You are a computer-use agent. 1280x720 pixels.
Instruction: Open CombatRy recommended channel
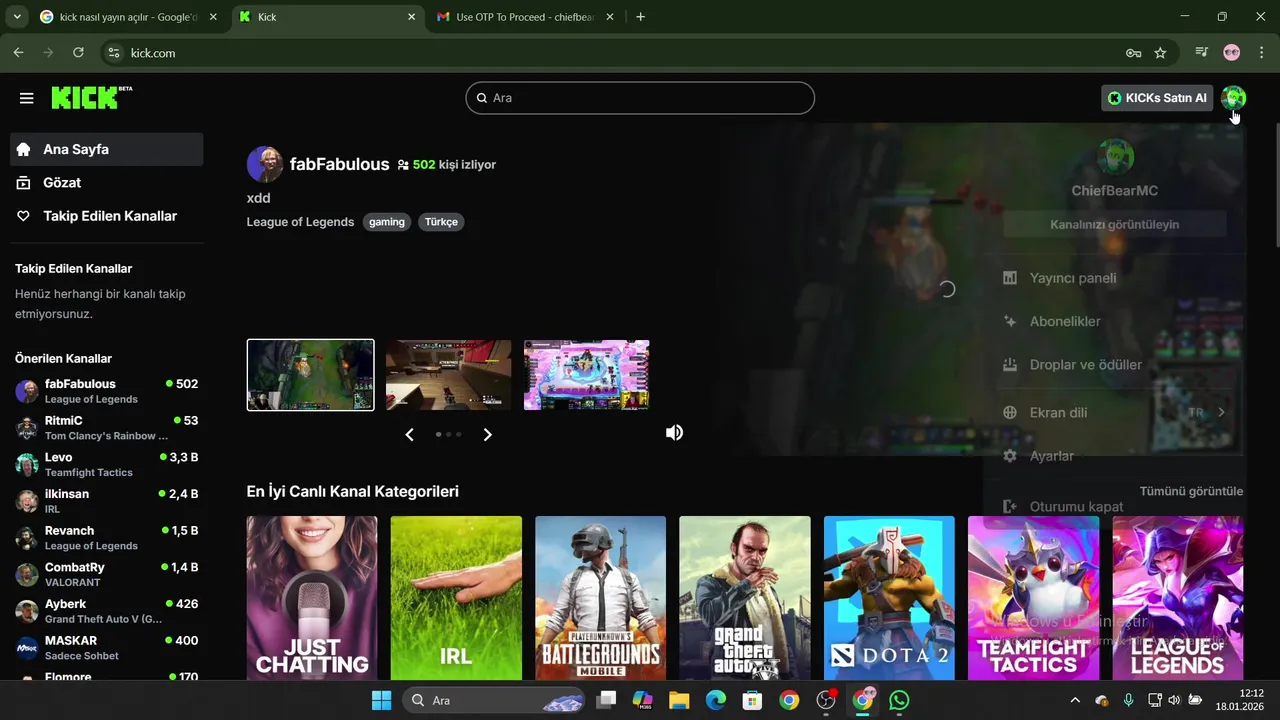107,574
